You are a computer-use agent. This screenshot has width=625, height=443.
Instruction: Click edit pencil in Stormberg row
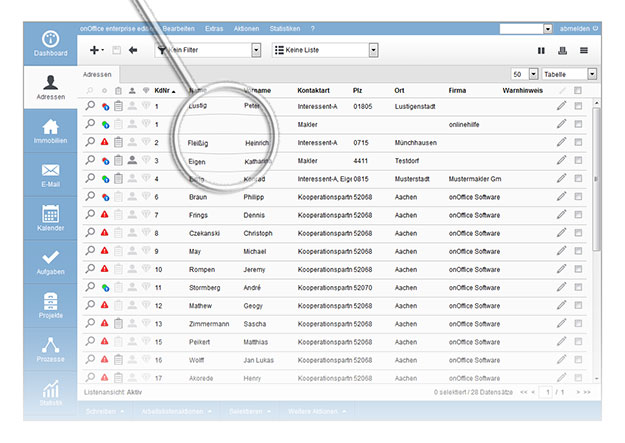[561, 287]
